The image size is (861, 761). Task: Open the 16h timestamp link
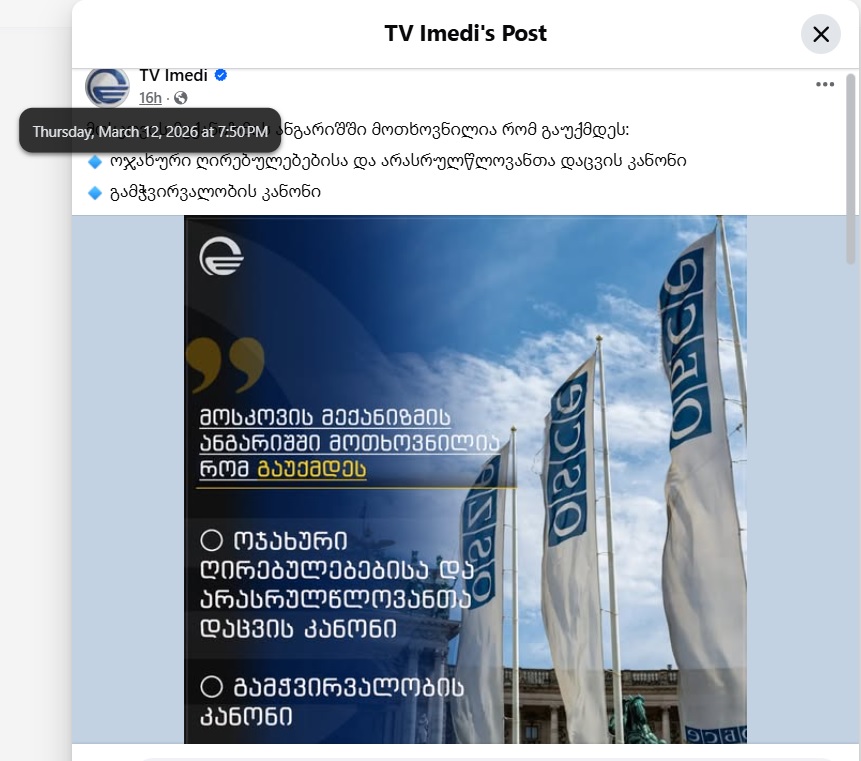pos(150,98)
